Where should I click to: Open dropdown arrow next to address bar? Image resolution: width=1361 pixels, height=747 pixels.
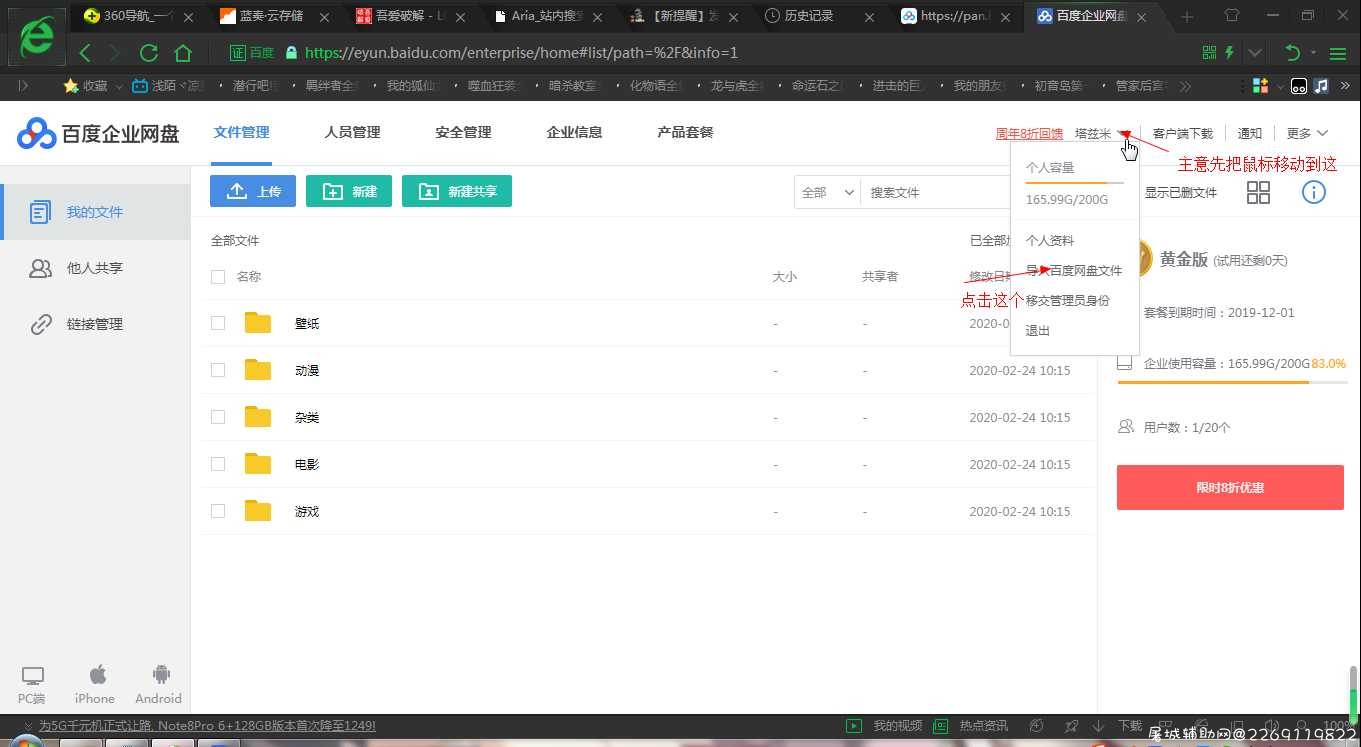[1255, 53]
